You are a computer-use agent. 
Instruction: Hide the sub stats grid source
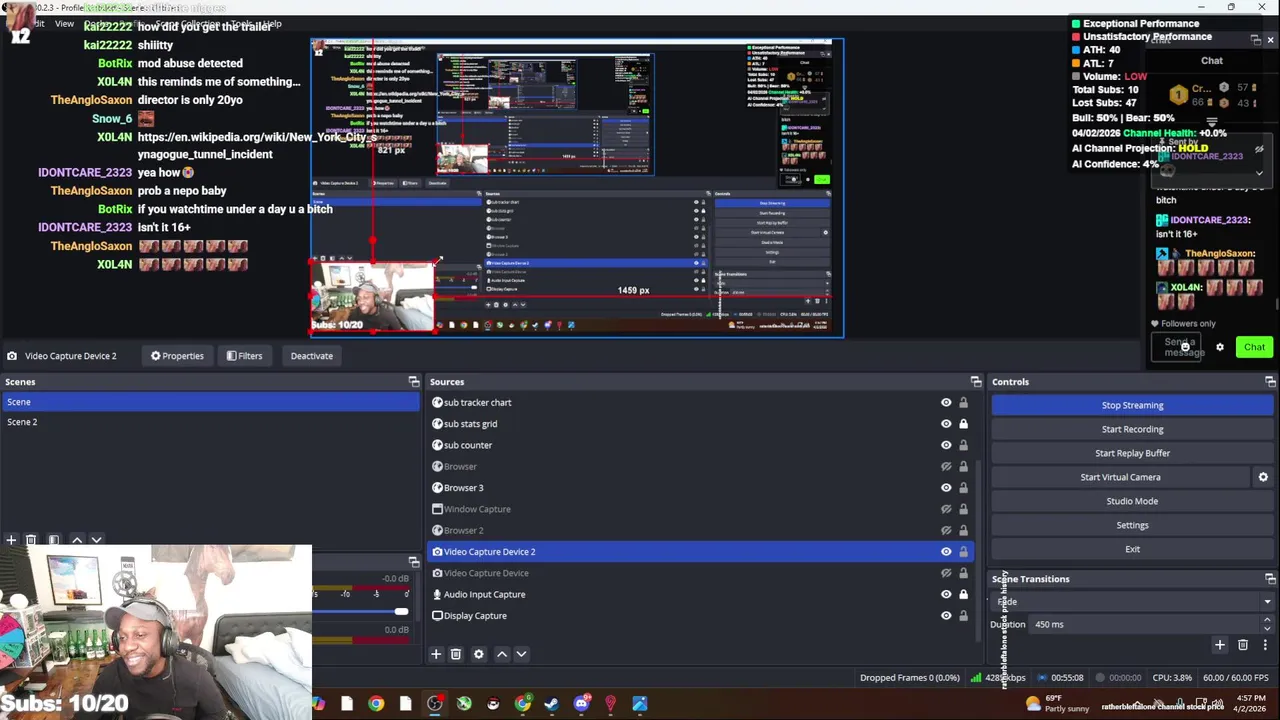point(946,424)
